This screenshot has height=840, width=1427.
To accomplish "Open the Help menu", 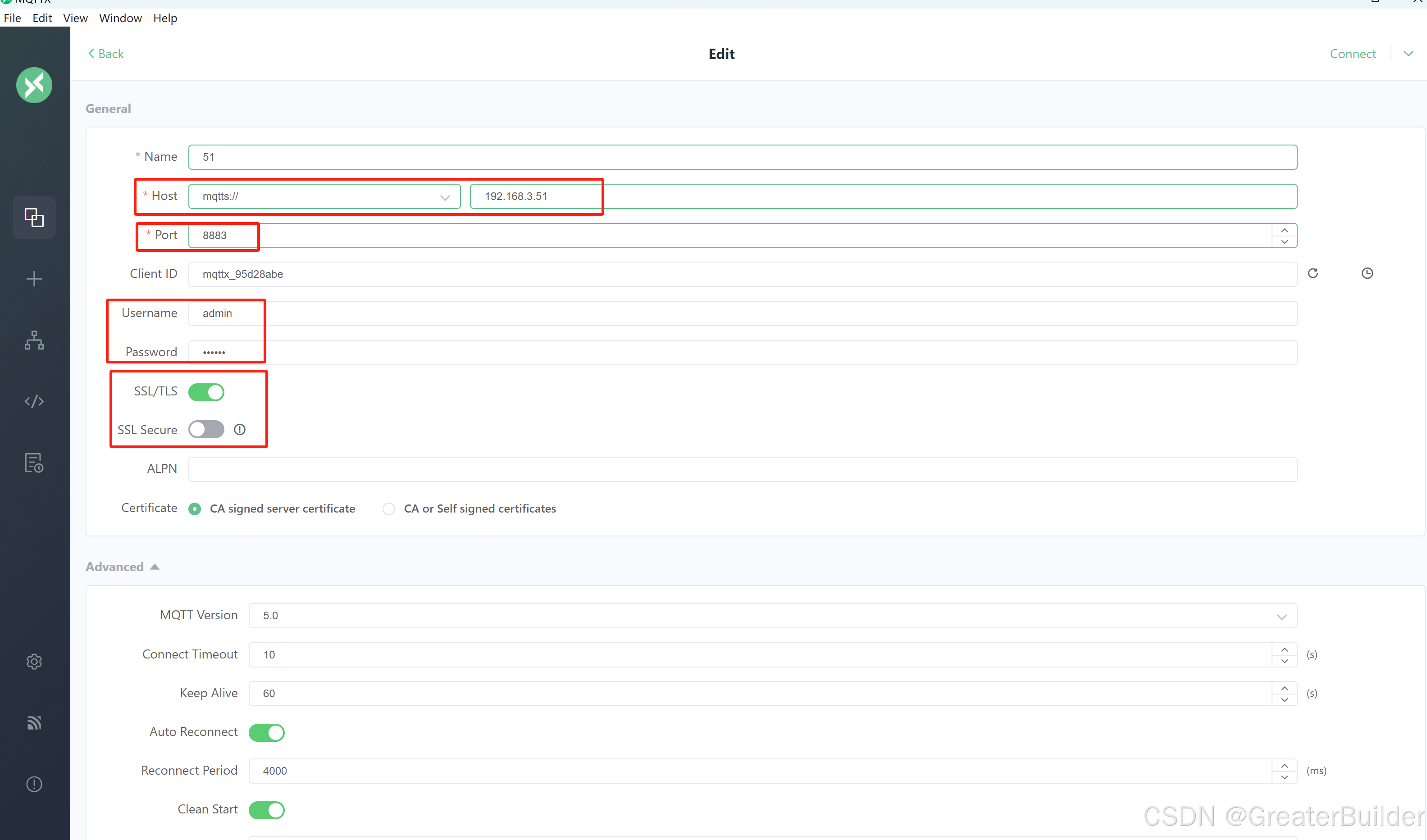I will 165,18.
